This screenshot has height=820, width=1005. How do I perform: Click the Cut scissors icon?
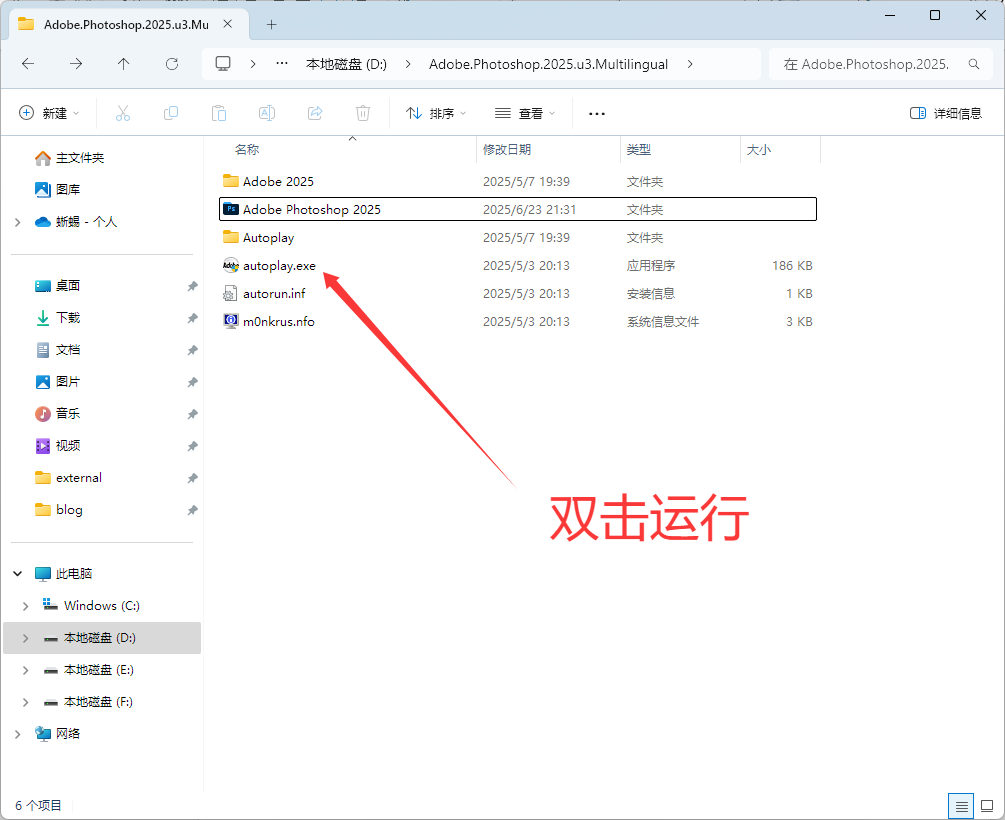(x=122, y=113)
